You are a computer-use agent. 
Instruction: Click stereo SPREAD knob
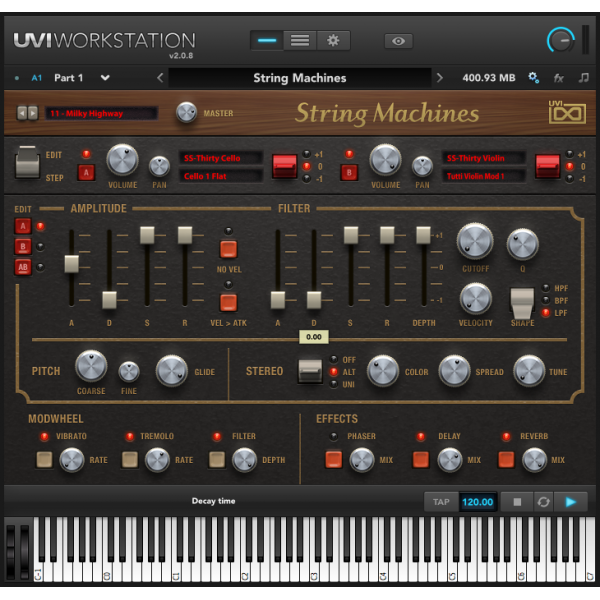454,371
